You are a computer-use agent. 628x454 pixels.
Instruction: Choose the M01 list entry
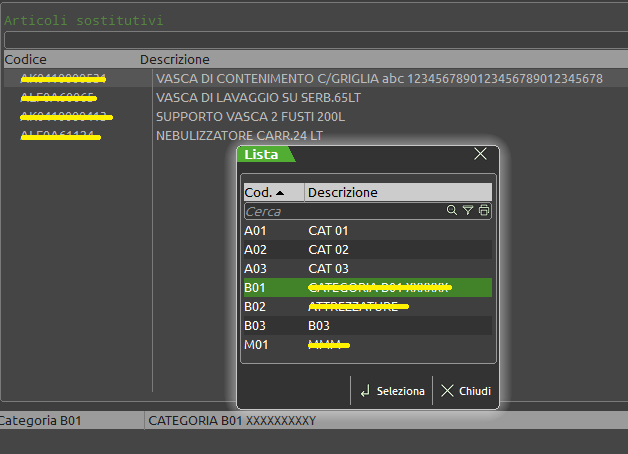(367, 345)
